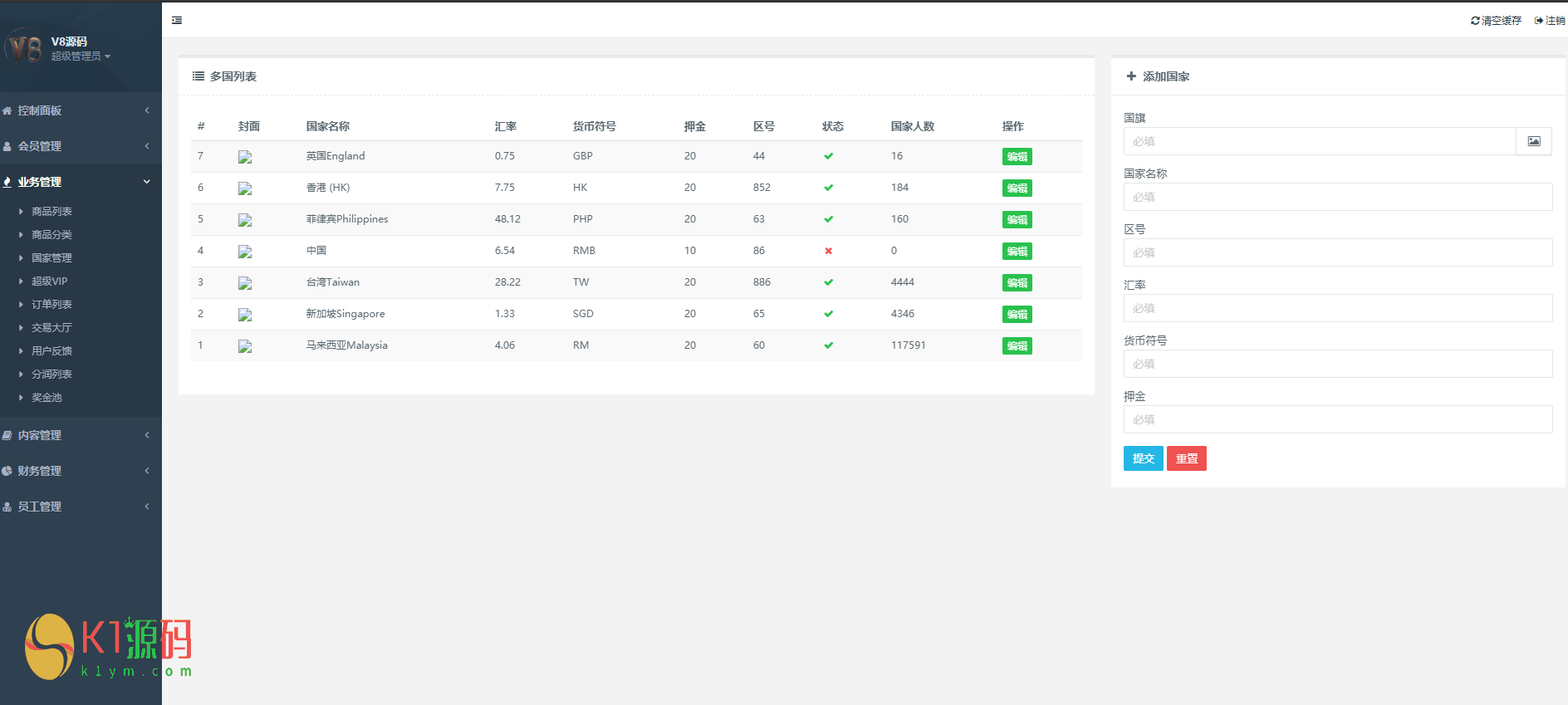The width and height of the screenshot is (1568, 705).
Task: Open the 超级管理员 user dropdown
Action: coord(81,56)
